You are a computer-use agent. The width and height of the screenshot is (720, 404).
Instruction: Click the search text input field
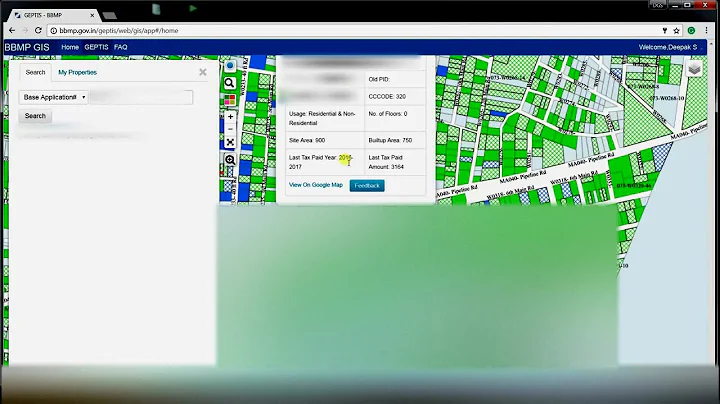(x=141, y=97)
